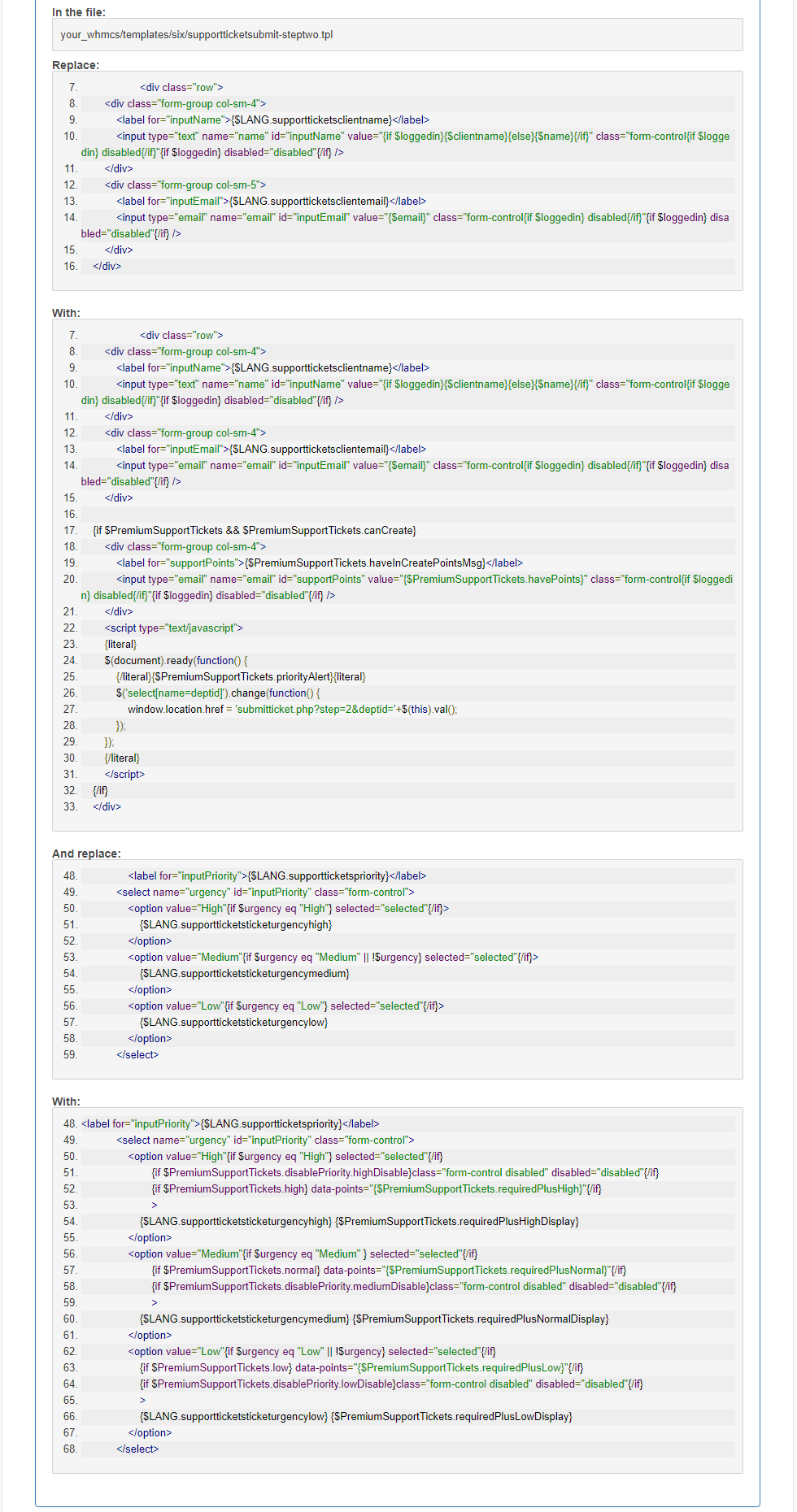Screen dimensions: 797x1512
Task: Click line 16 </div> in Replace block
Action: [107, 266]
